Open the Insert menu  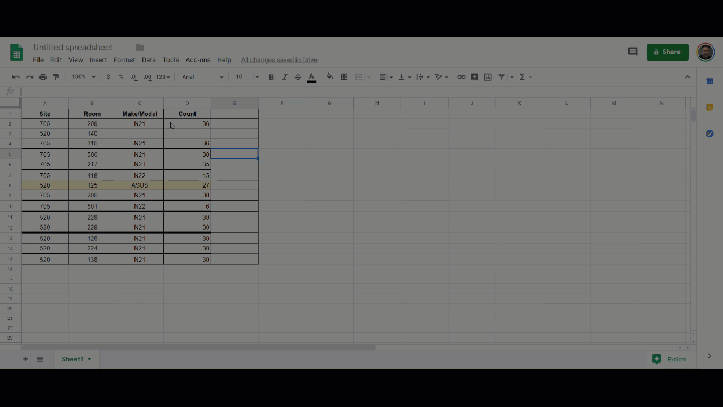tap(98, 60)
